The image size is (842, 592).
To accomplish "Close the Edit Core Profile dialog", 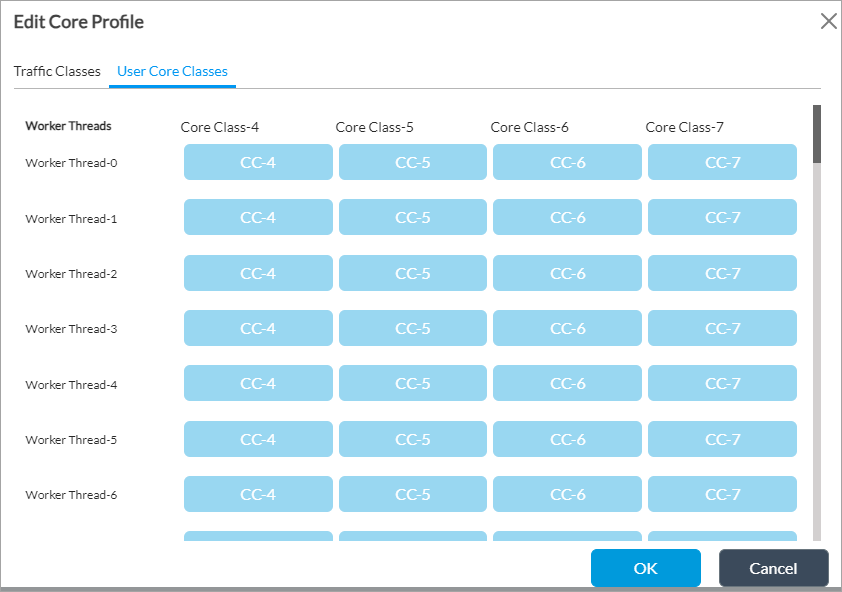I will point(828,22).
